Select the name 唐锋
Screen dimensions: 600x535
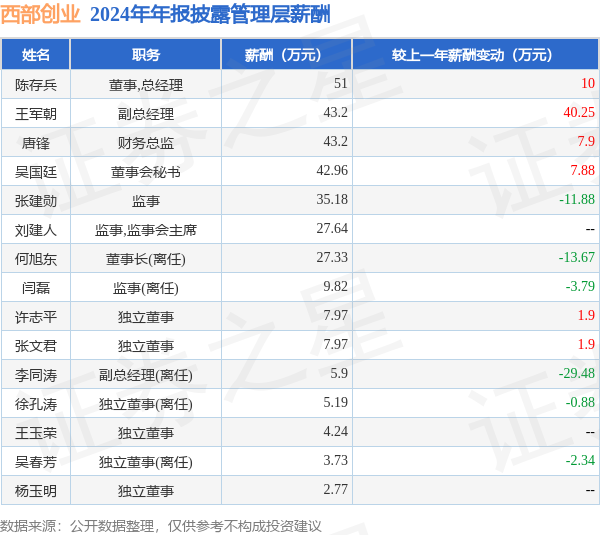tap(36, 143)
